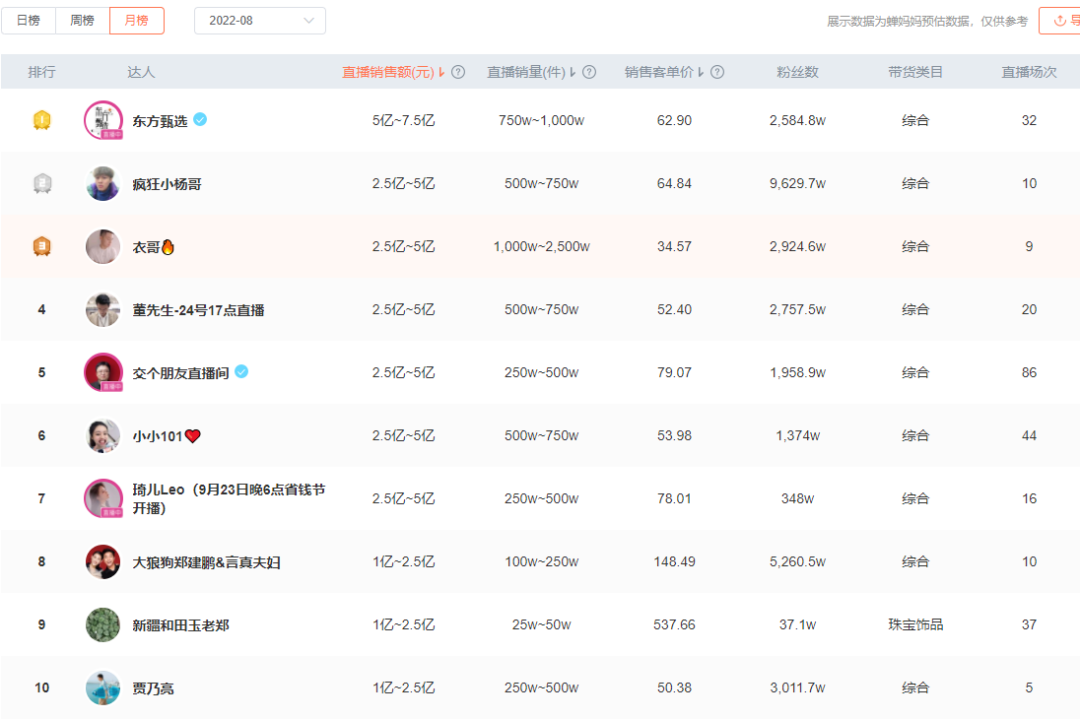Click the 排行 column header
This screenshot has height=719, width=1080.
[41, 72]
